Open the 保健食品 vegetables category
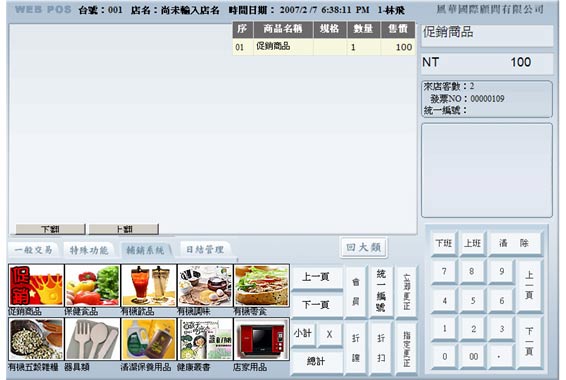 (x=92, y=285)
